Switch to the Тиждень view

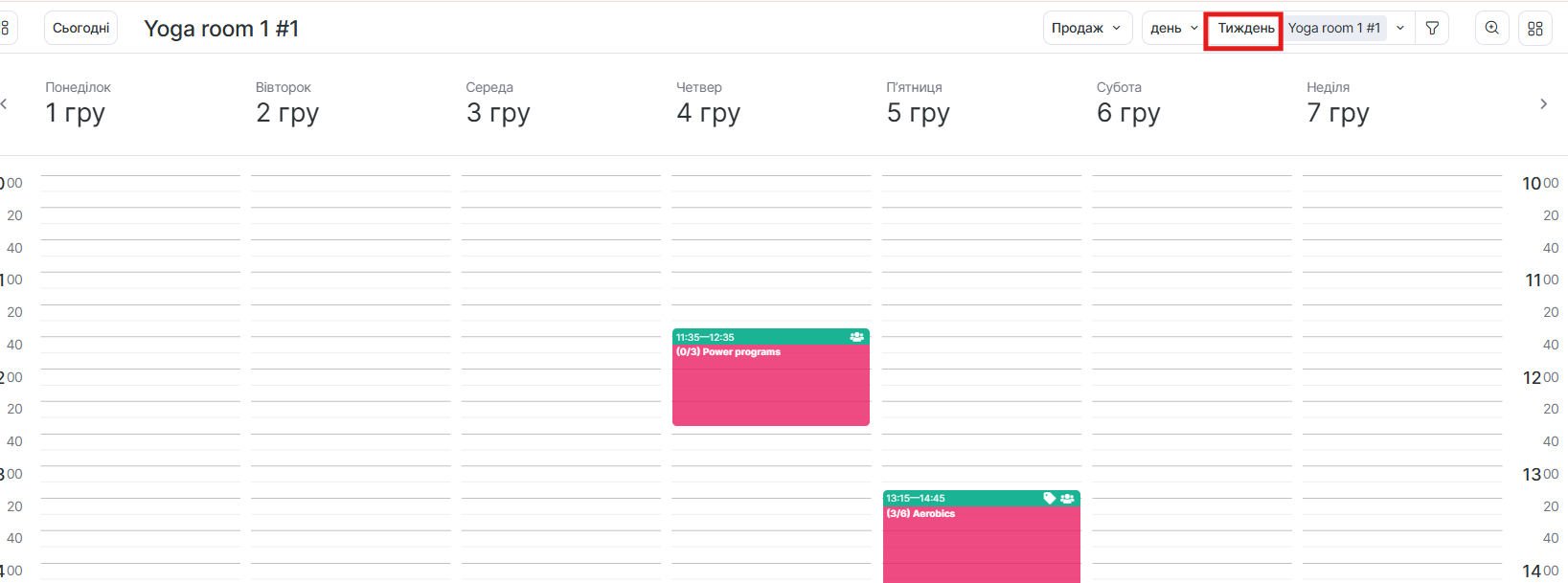(x=1245, y=29)
